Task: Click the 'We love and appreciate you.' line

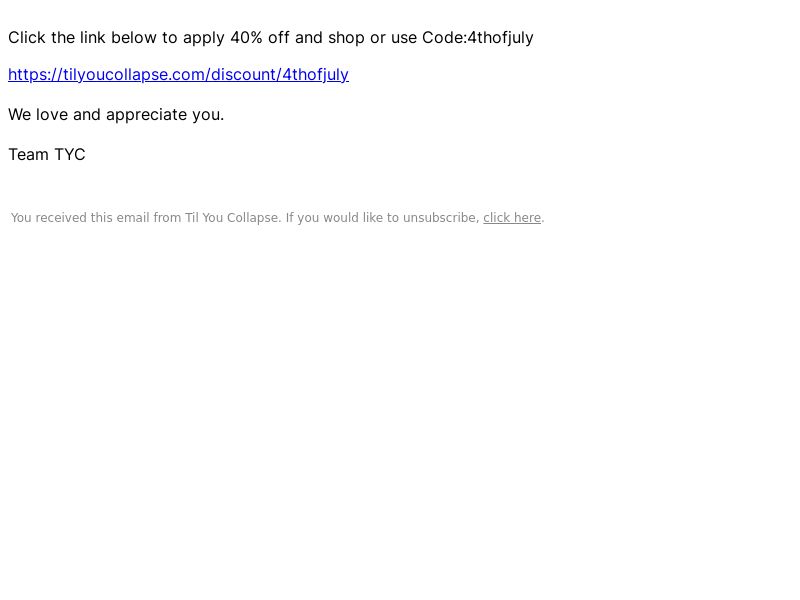Action: click(116, 115)
